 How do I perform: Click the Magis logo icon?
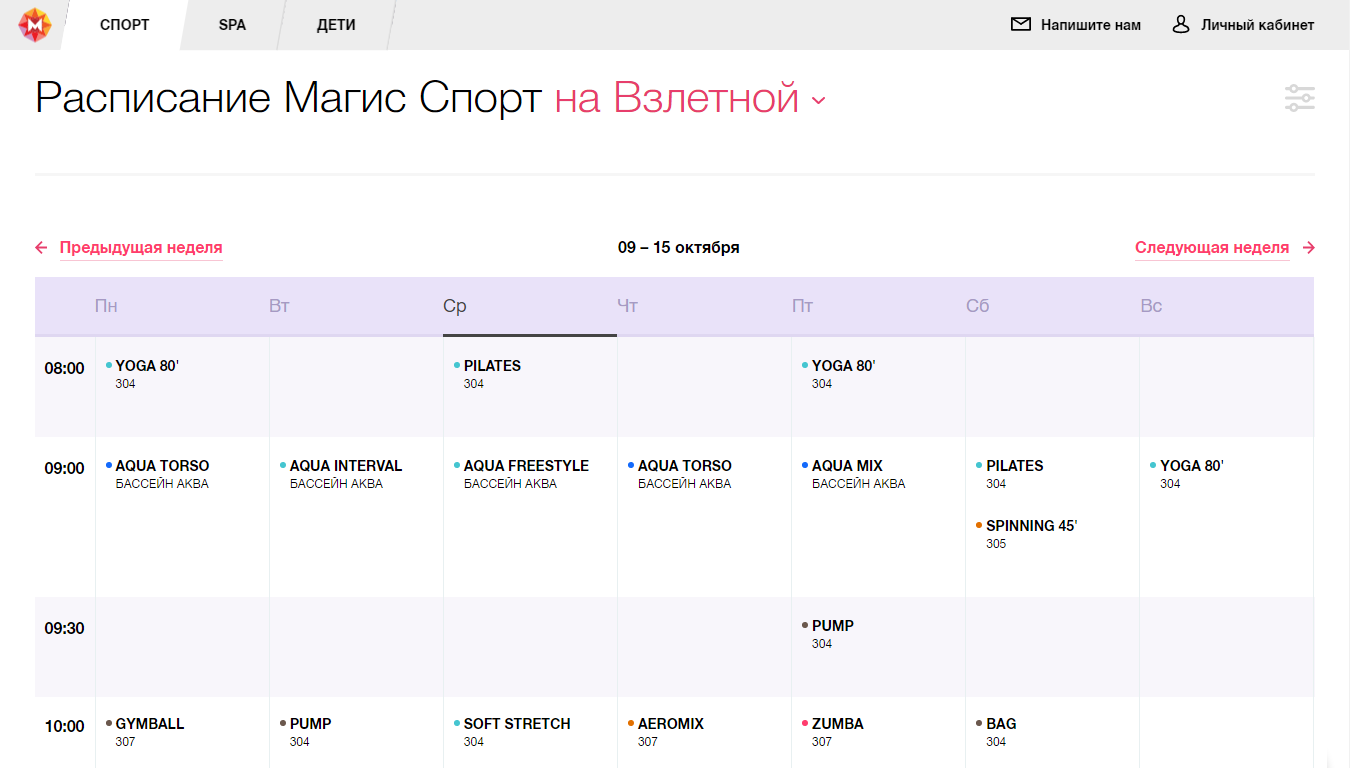coord(35,25)
